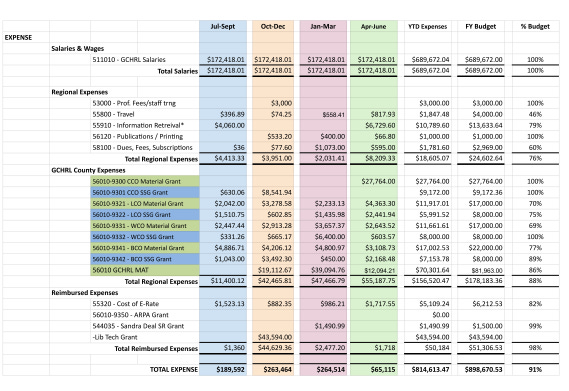569x391 pixels.
Task: Click the 56010-9300 CCO Material Grant cell
Action: [145, 181]
